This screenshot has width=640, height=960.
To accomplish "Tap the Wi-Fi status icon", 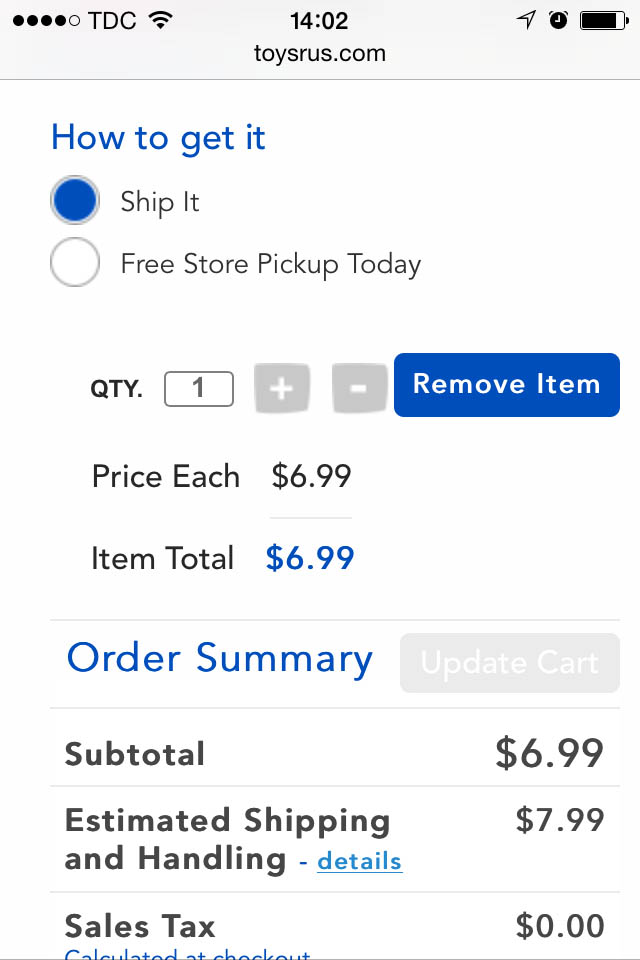I will 158,20.
